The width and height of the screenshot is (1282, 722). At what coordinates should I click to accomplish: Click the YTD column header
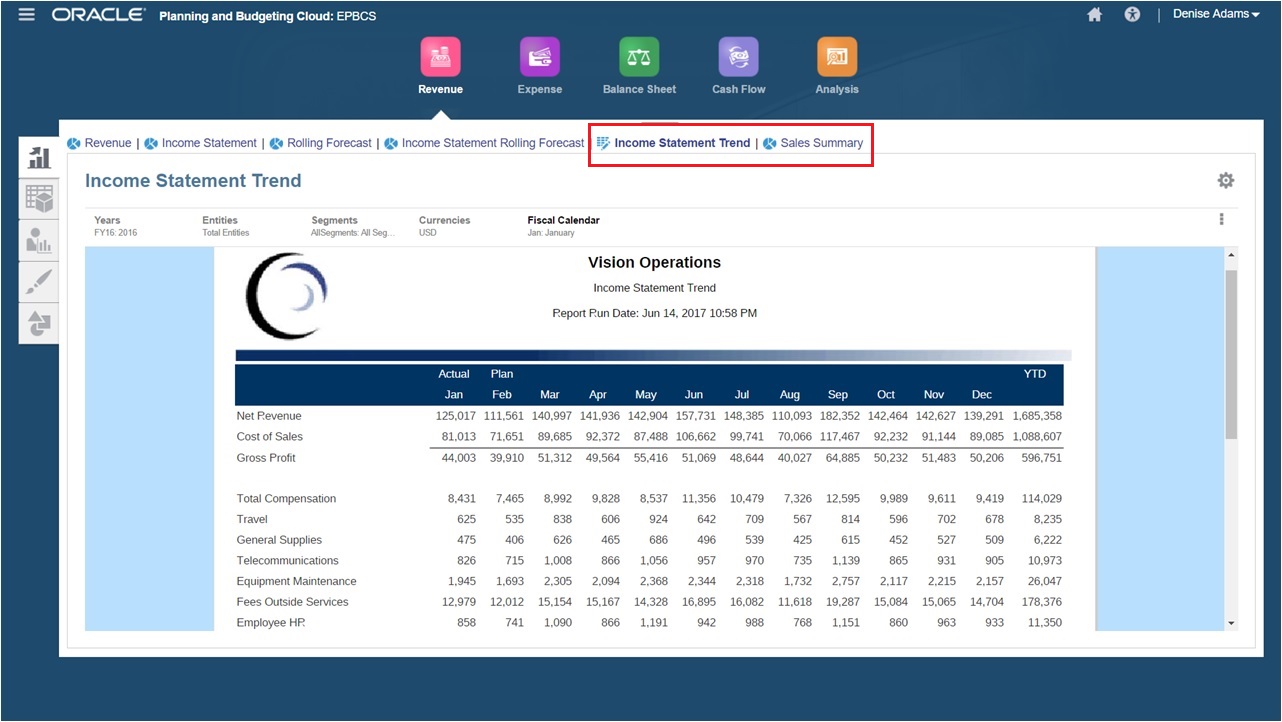(1034, 374)
